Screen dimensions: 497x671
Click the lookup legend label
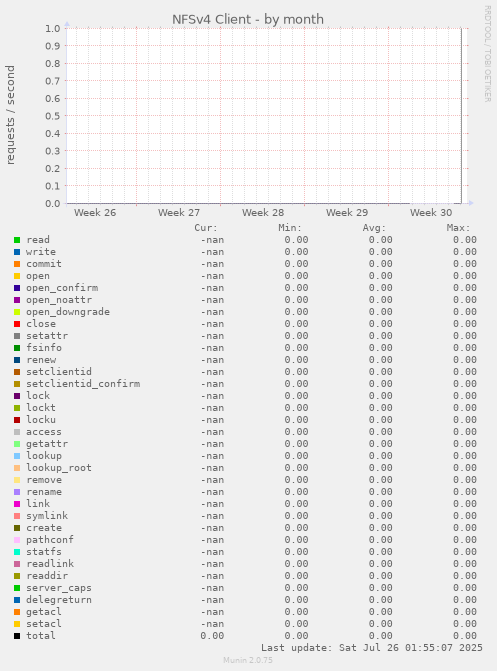[x=44, y=456]
